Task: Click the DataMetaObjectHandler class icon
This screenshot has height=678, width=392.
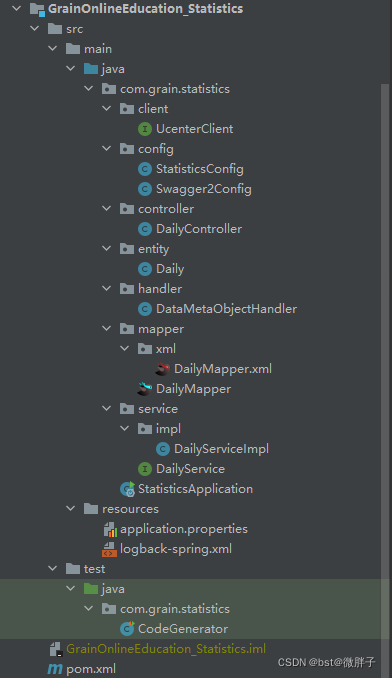Action: tap(145, 309)
